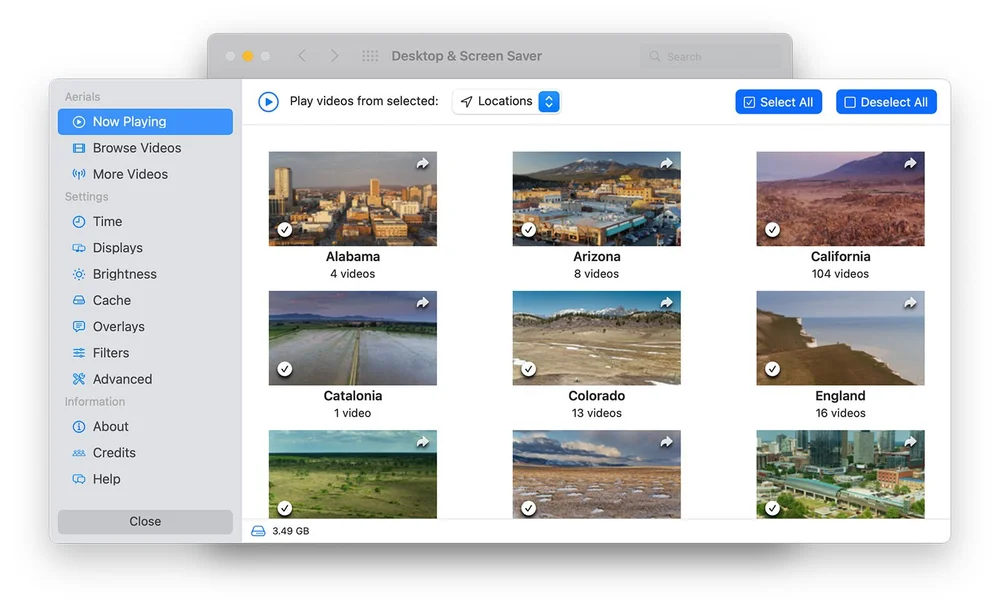The width and height of the screenshot is (1000, 608).
Task: Click share arrow on England thumbnail
Action: 910,303
